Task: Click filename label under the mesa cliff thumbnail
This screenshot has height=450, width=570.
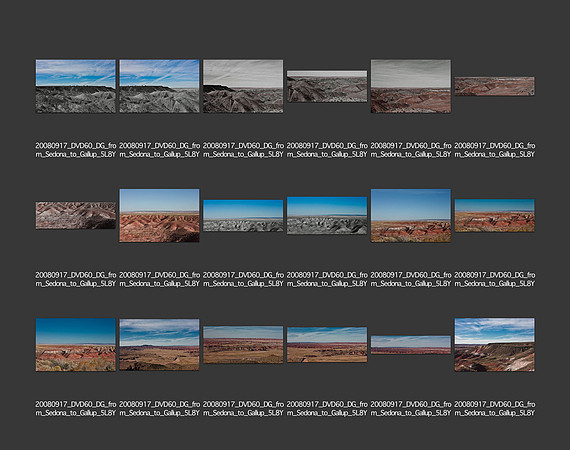Action: pos(494,409)
